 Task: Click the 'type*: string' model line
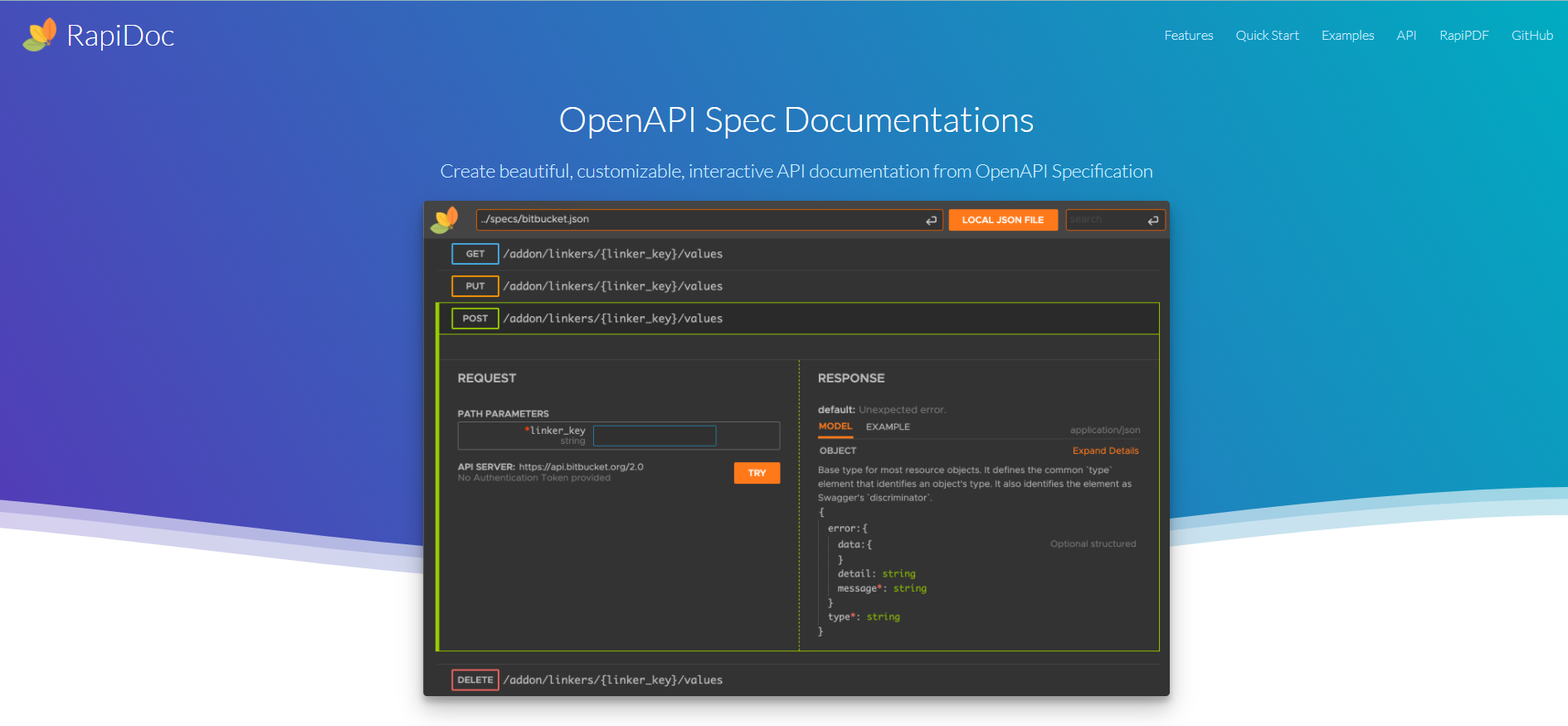click(864, 616)
